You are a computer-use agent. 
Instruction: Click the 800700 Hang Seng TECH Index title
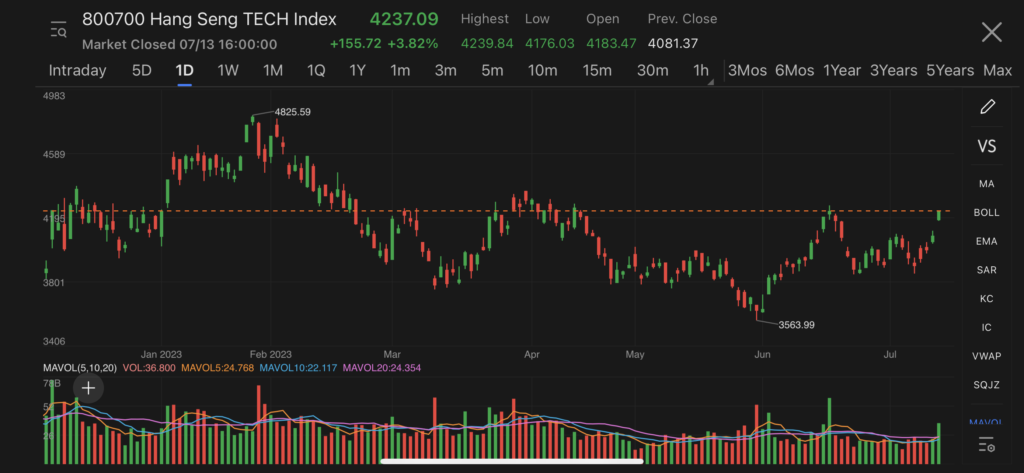[x=209, y=20]
